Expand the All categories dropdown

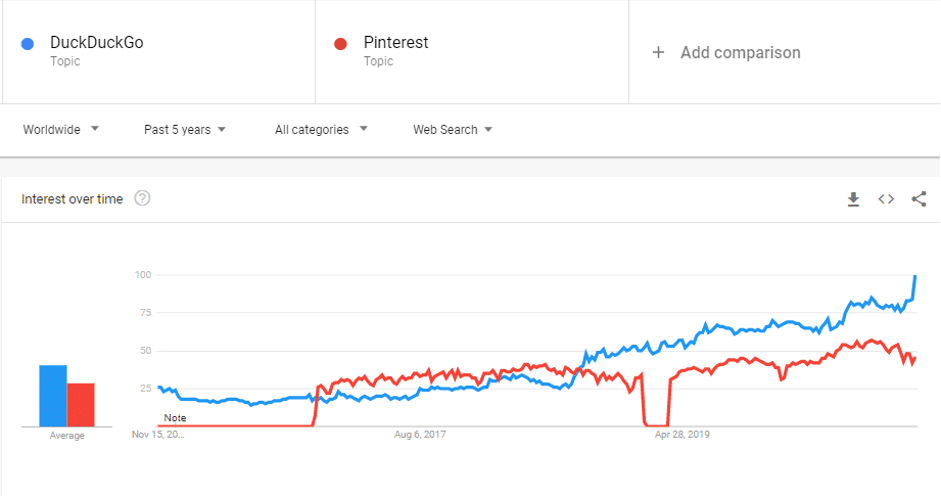321,129
